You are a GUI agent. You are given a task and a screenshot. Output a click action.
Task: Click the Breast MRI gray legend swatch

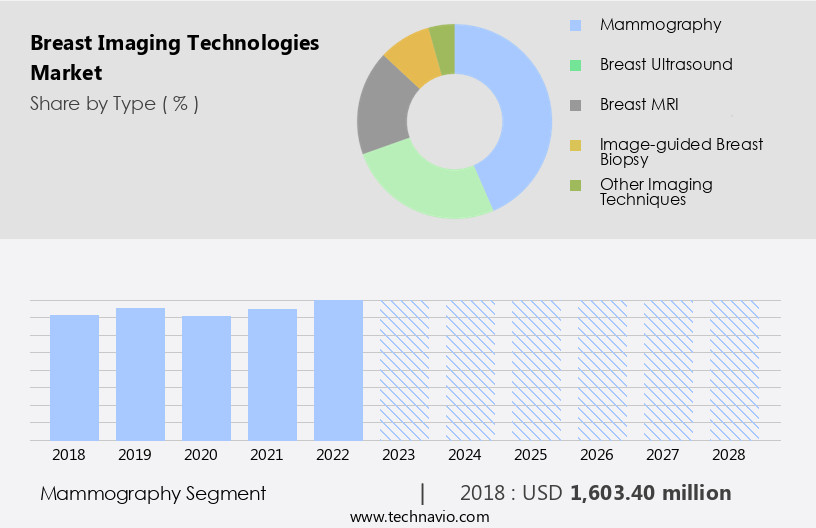[575, 105]
